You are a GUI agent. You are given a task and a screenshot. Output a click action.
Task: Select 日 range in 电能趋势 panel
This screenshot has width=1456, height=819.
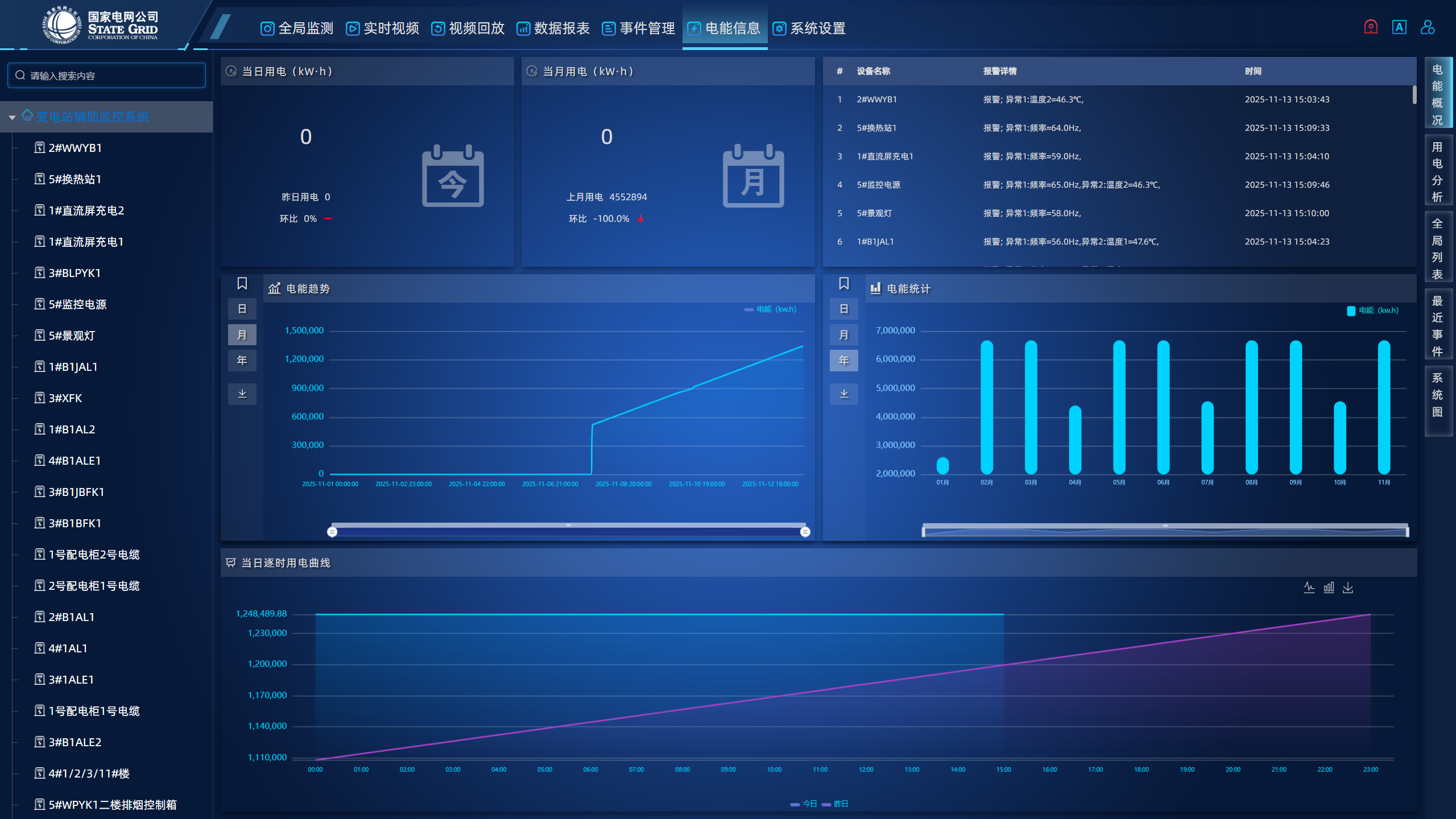[x=242, y=309]
